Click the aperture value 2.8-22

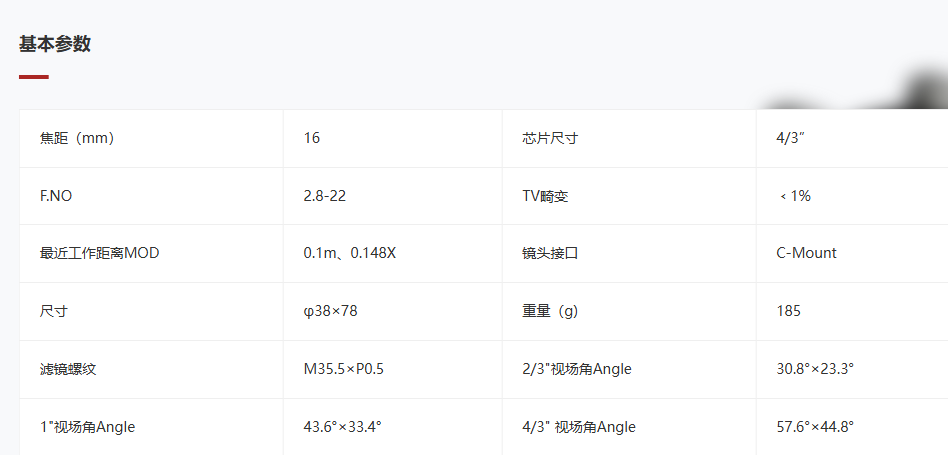[x=325, y=196]
